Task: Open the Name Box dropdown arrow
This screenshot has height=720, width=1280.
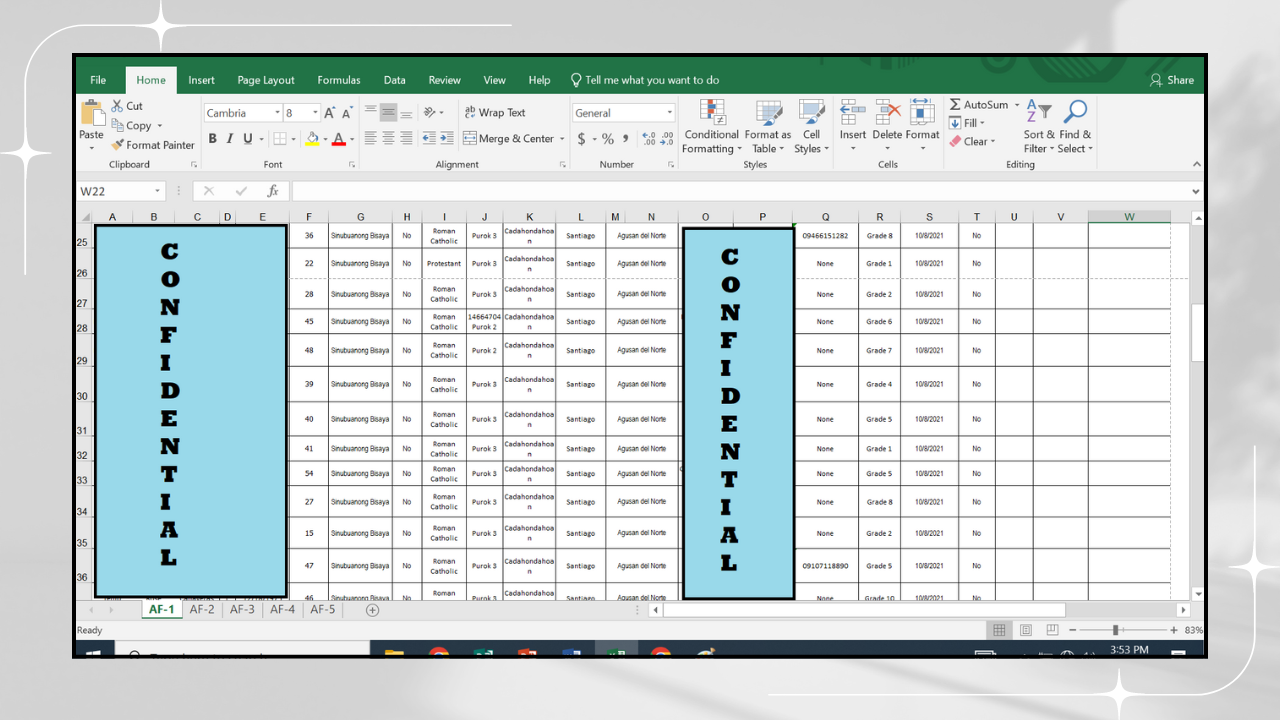Action: pos(158,191)
